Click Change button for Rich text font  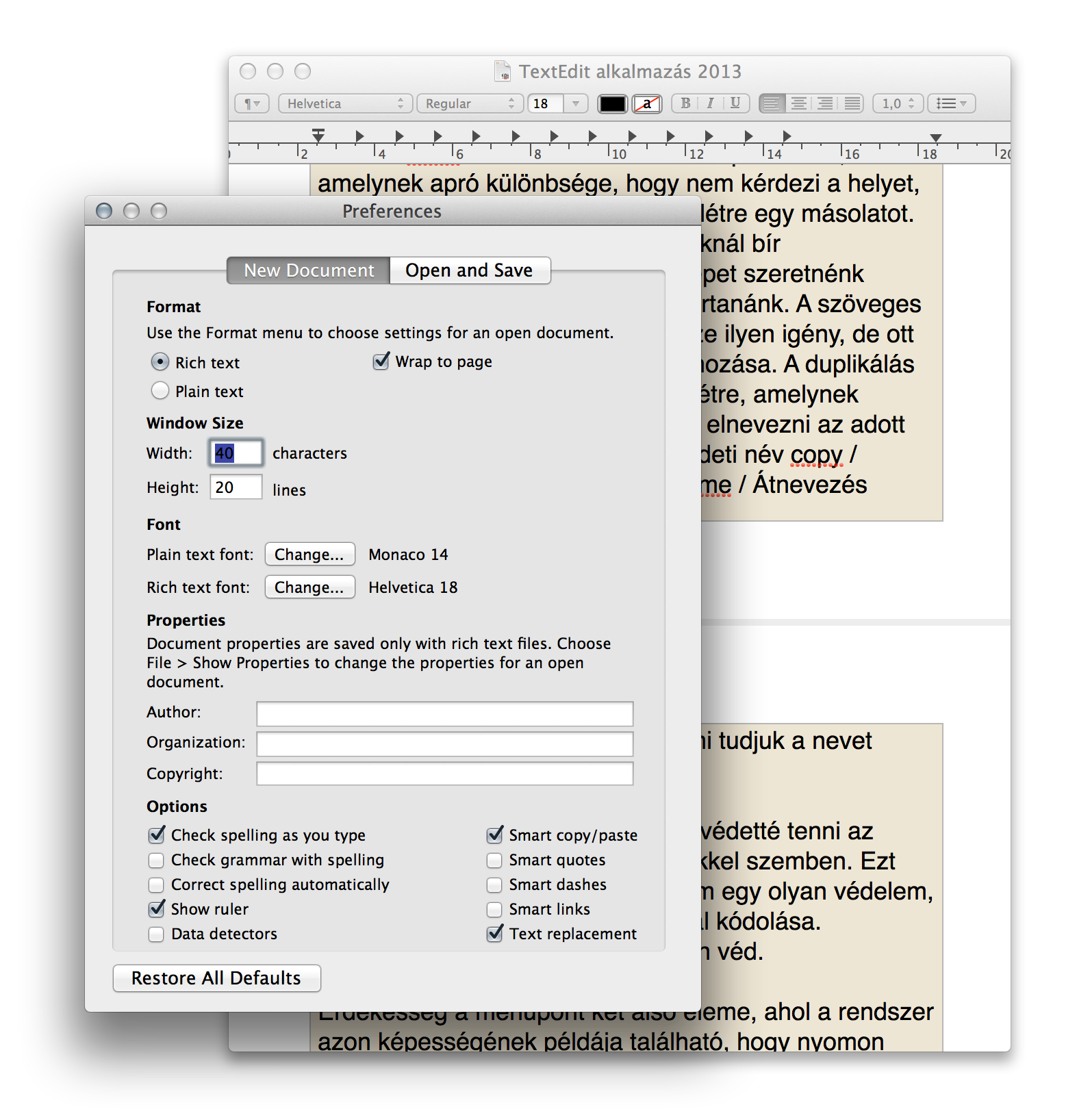(309, 587)
